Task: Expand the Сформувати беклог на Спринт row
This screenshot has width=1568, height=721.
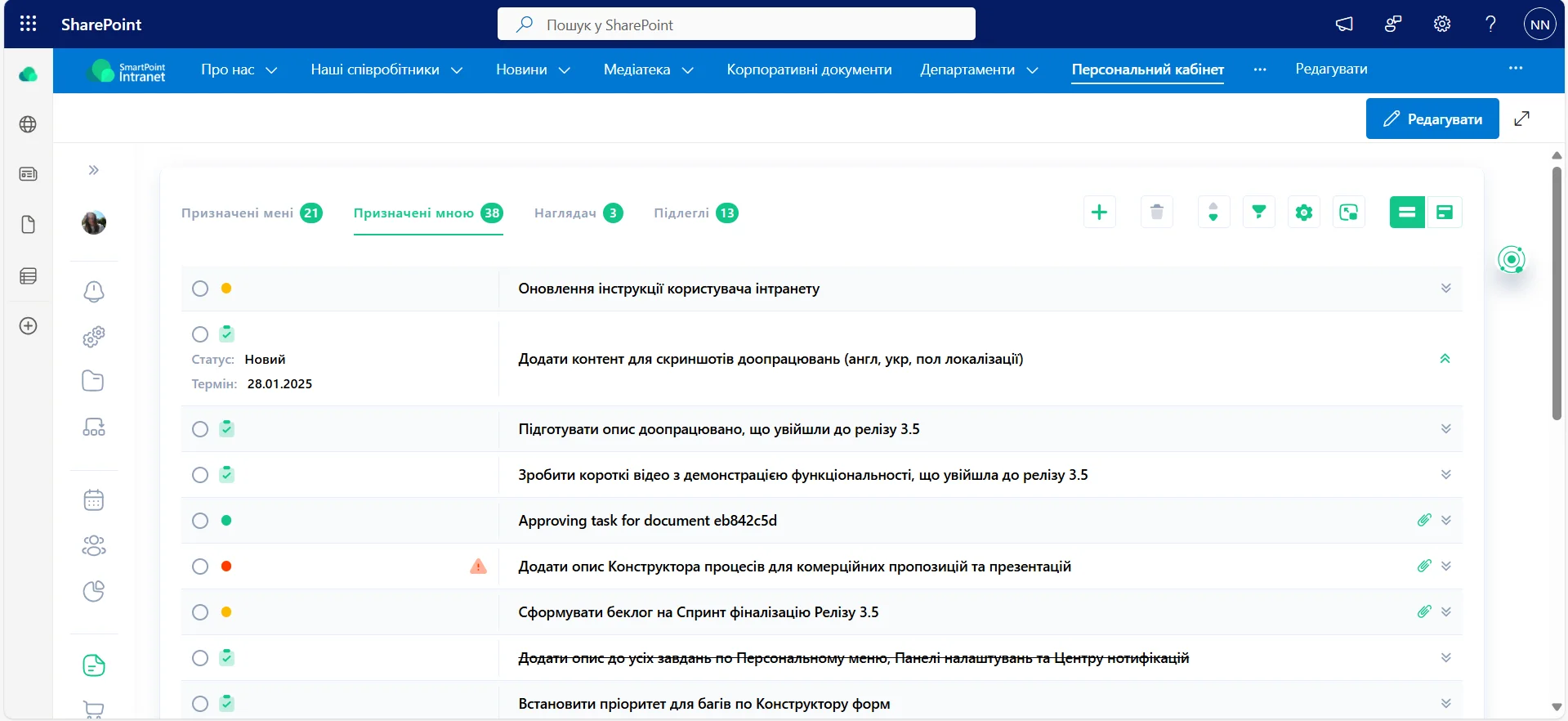Action: coord(1445,612)
